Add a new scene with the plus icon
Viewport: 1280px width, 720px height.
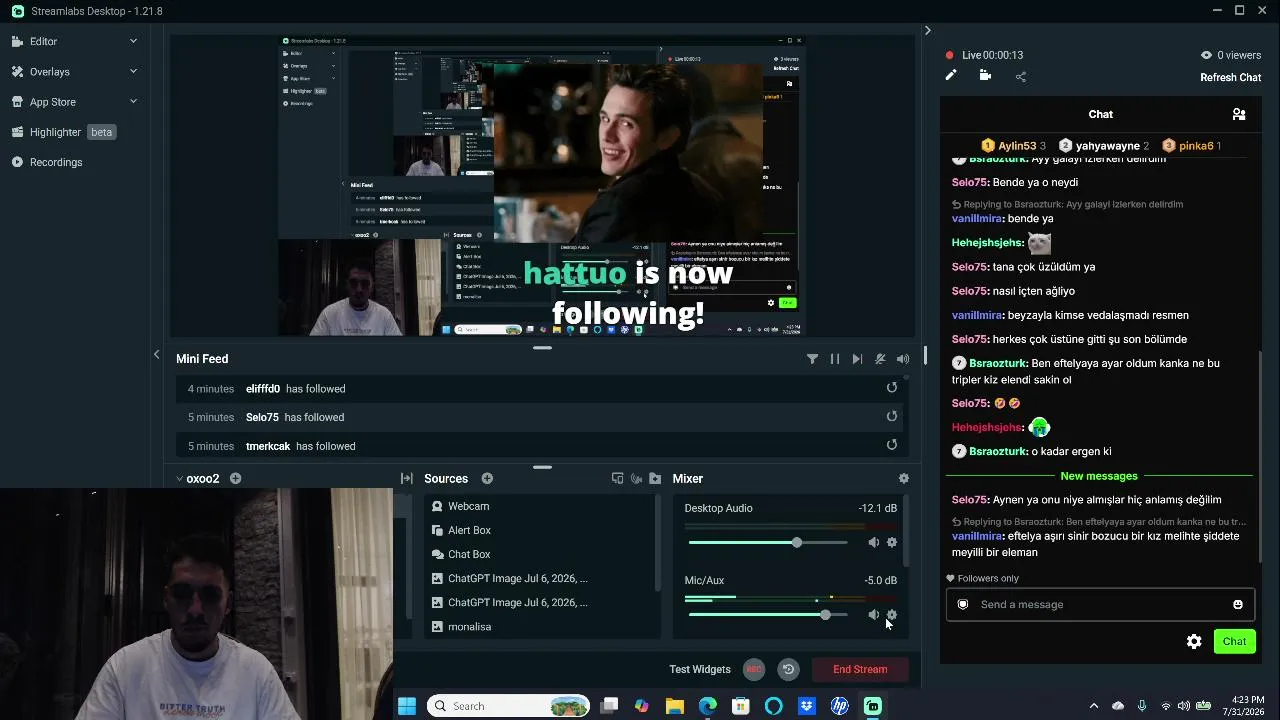pyautogui.click(x=235, y=479)
